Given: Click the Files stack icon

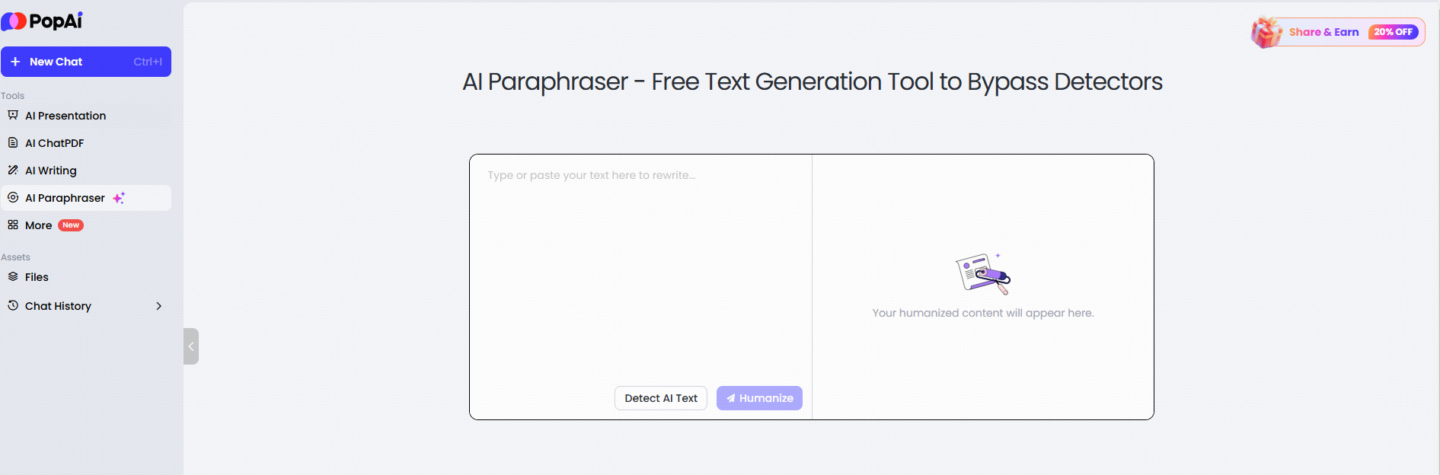Looking at the screenshot, I should pos(13,277).
